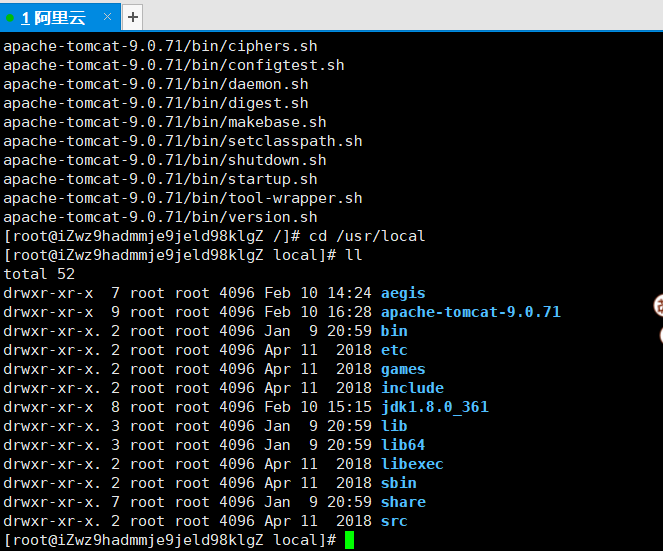
Task: Click the libexec directory name
Action: (x=412, y=464)
